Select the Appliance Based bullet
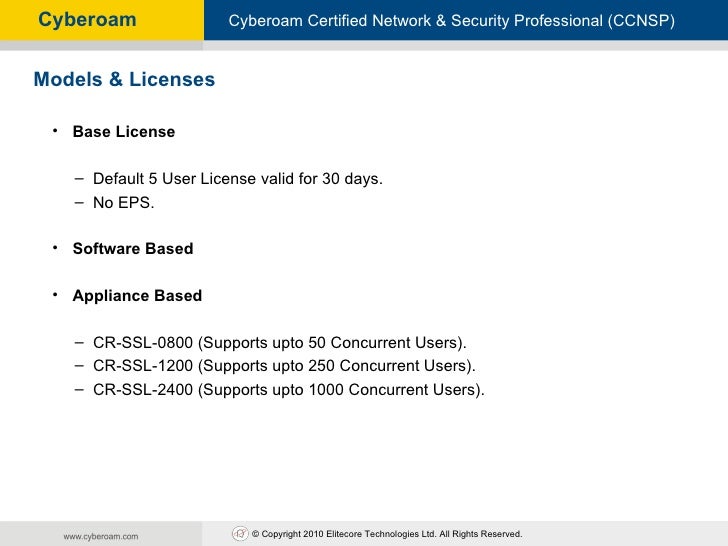The width and height of the screenshot is (728, 546). click(137, 296)
